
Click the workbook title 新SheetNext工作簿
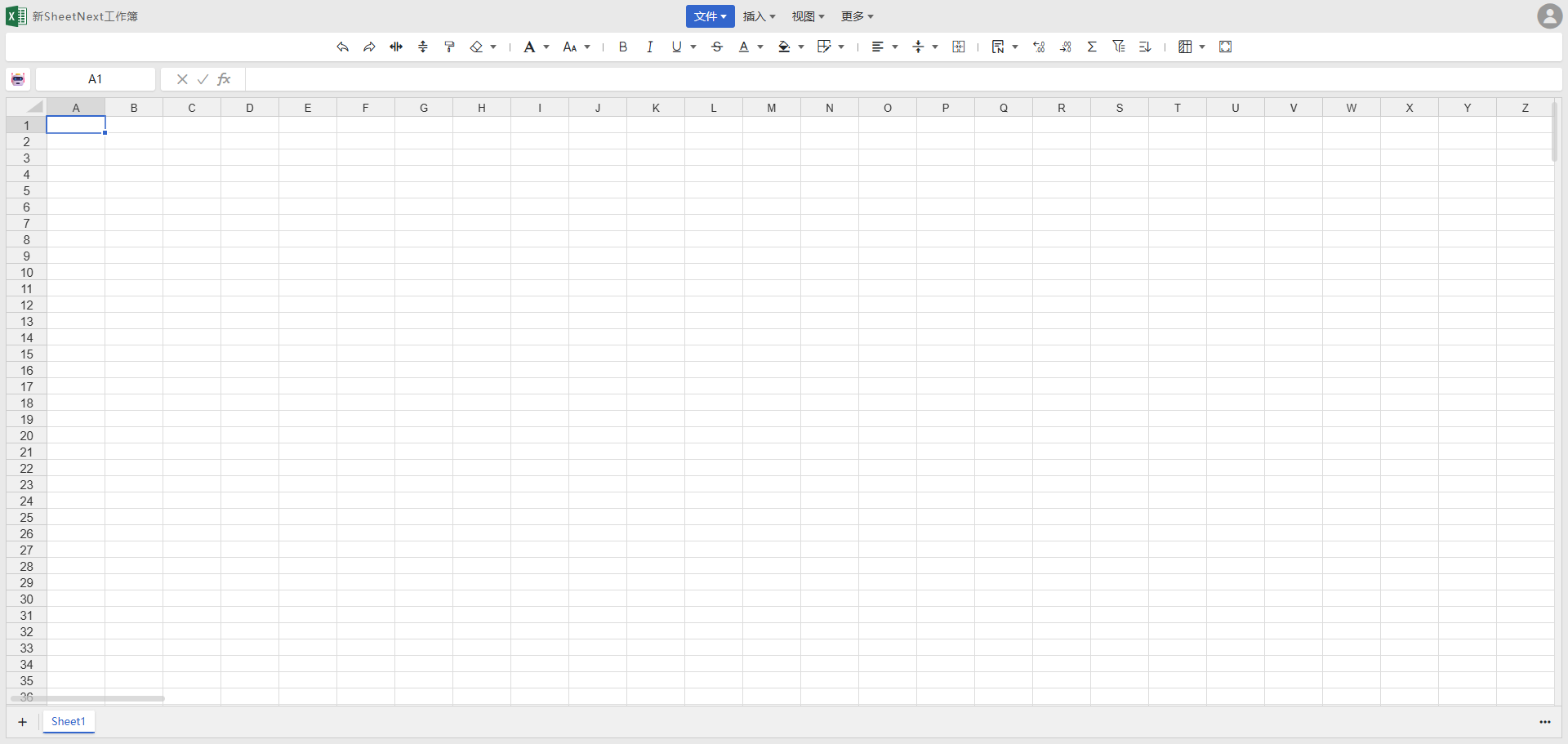coord(85,16)
